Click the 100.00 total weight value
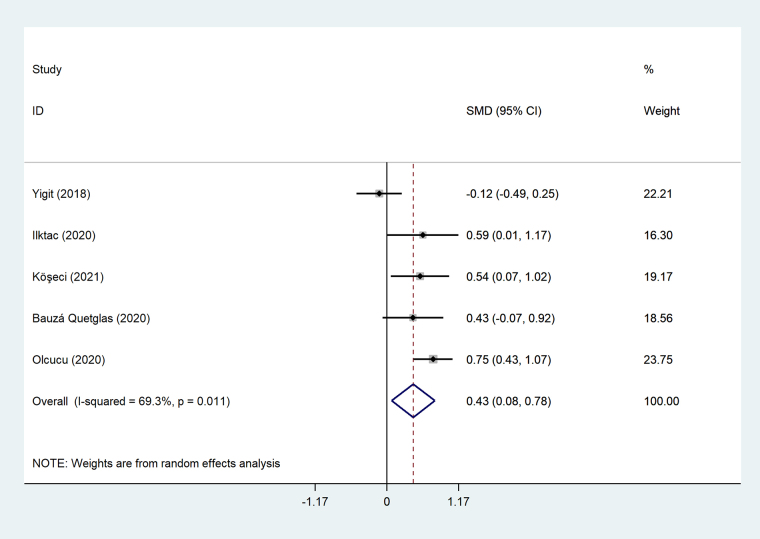 (x=663, y=401)
